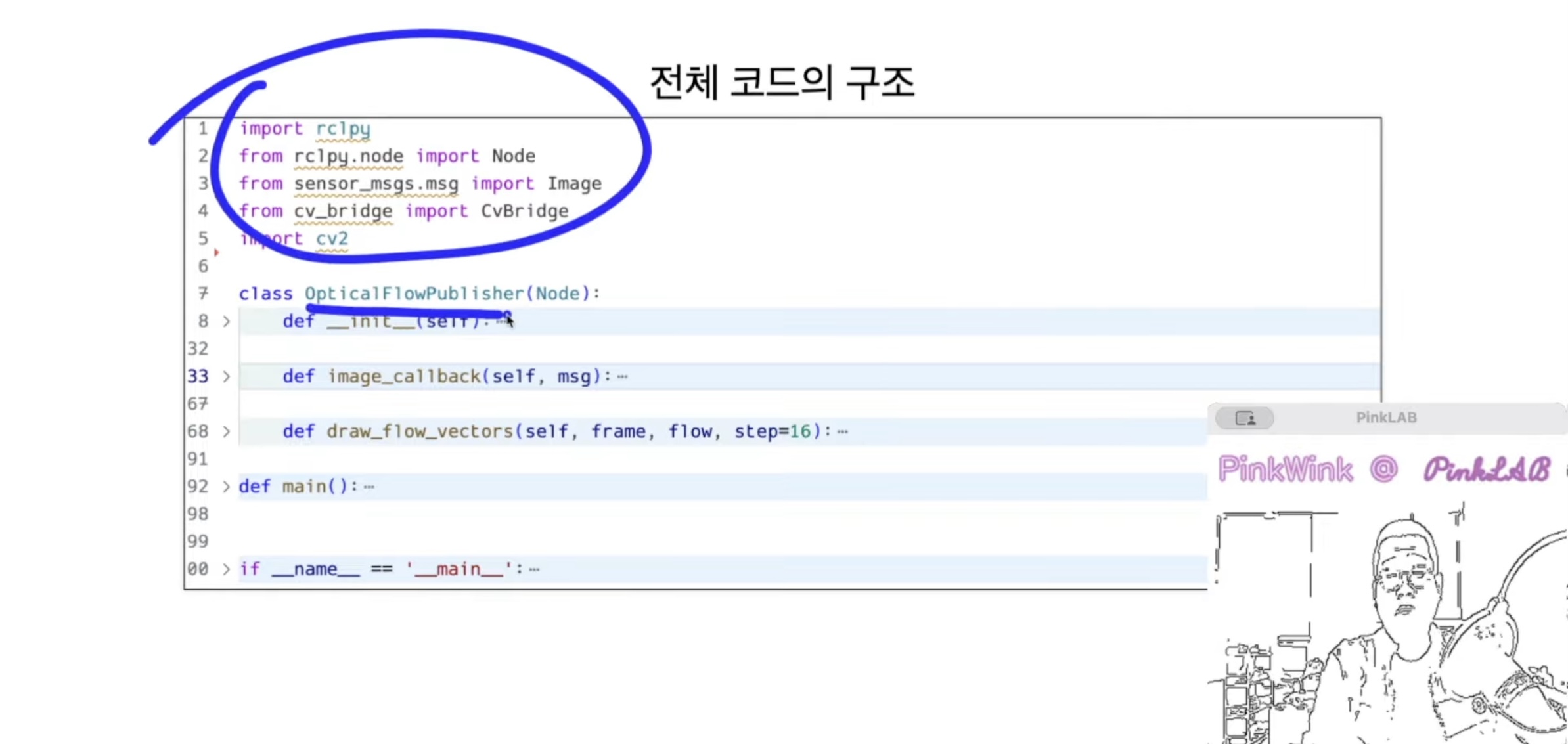Click the small red marker below line 5

click(x=216, y=252)
